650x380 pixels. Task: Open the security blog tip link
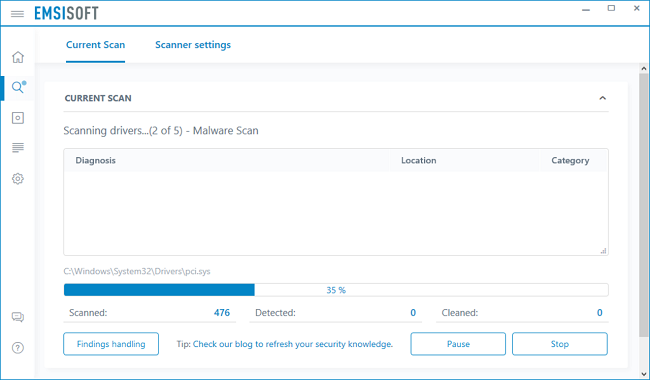pos(293,344)
